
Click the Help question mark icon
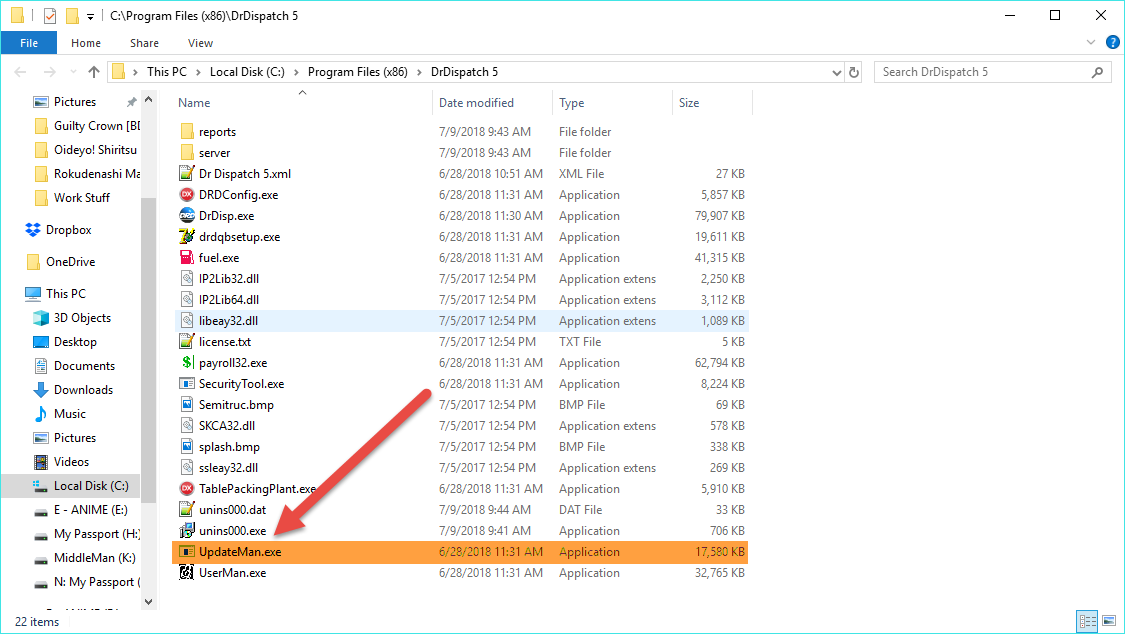pos(1113,42)
